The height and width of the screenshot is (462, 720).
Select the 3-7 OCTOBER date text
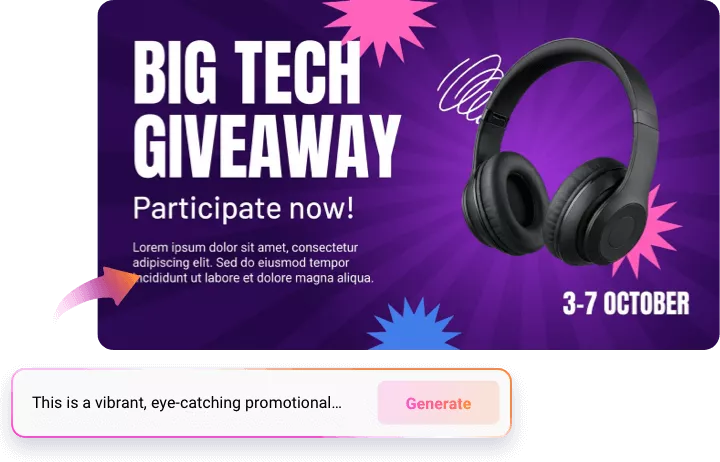point(626,304)
